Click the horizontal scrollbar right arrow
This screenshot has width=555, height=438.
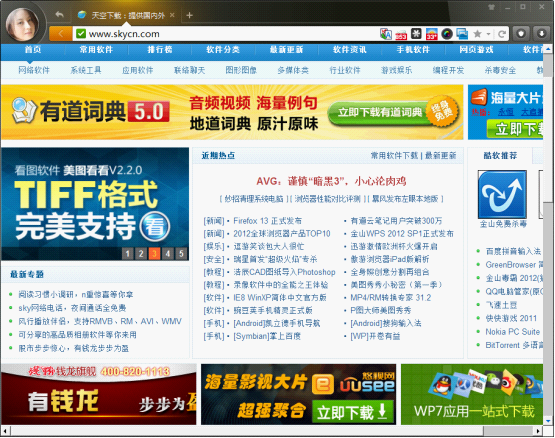pos(538,431)
